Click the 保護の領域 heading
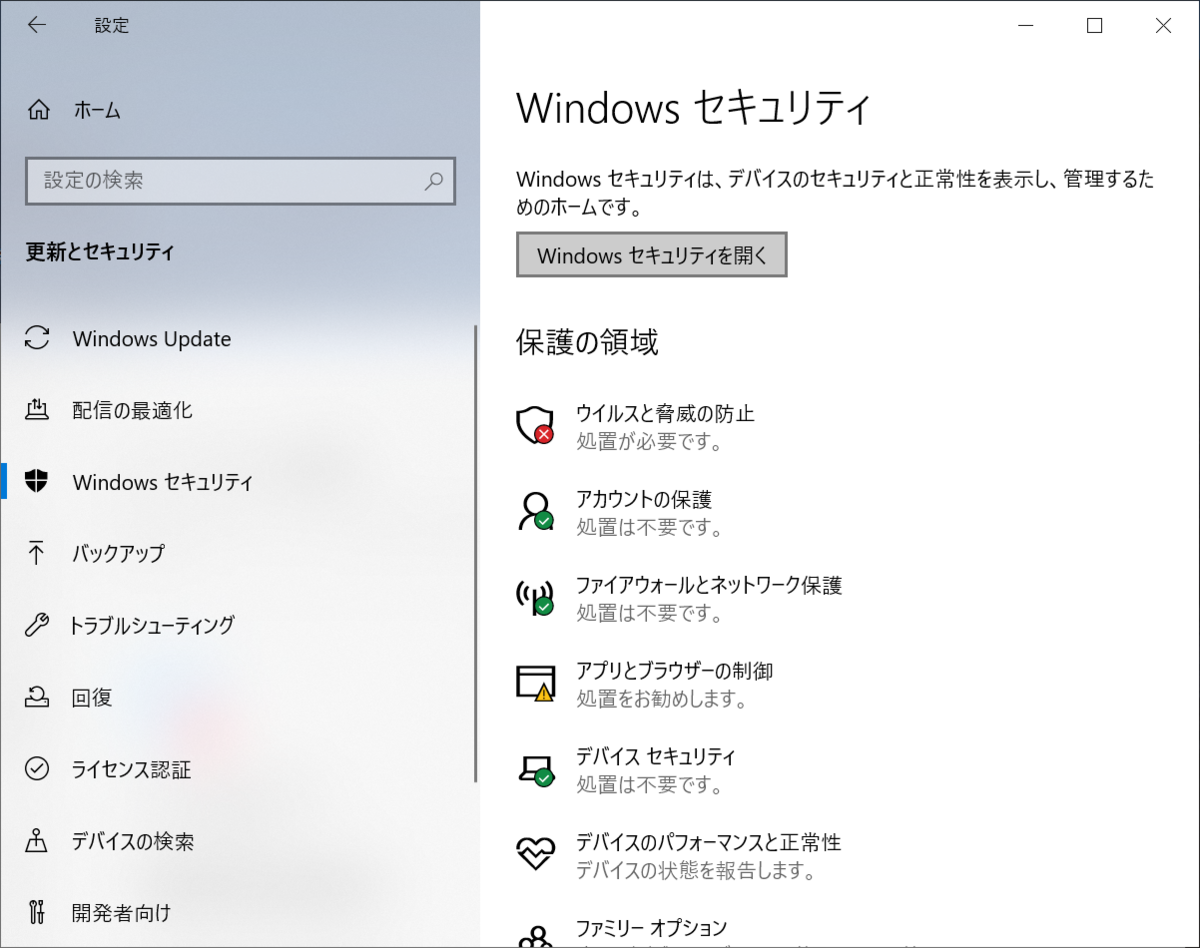Image resolution: width=1200 pixels, height=948 pixels. tap(587, 343)
